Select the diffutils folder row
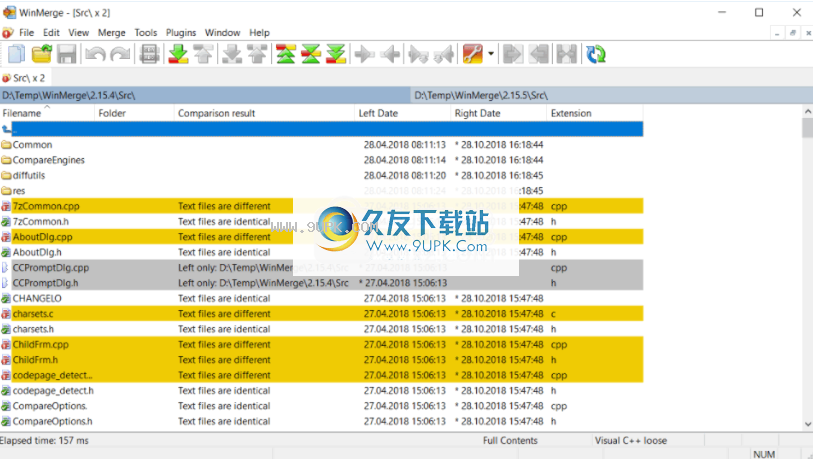This screenshot has height=459, width=813. point(321,175)
